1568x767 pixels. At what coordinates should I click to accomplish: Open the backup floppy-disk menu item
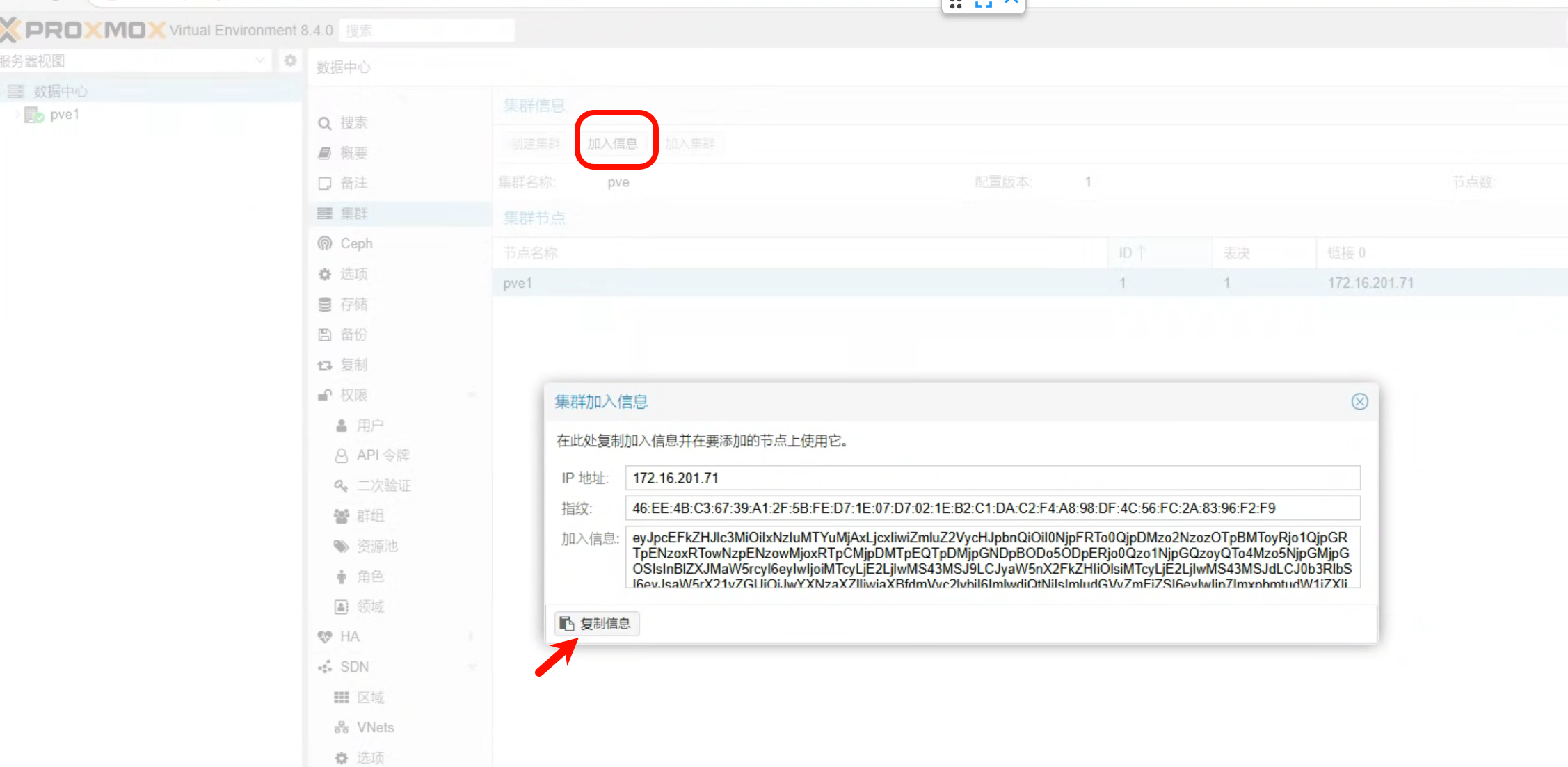click(x=353, y=334)
